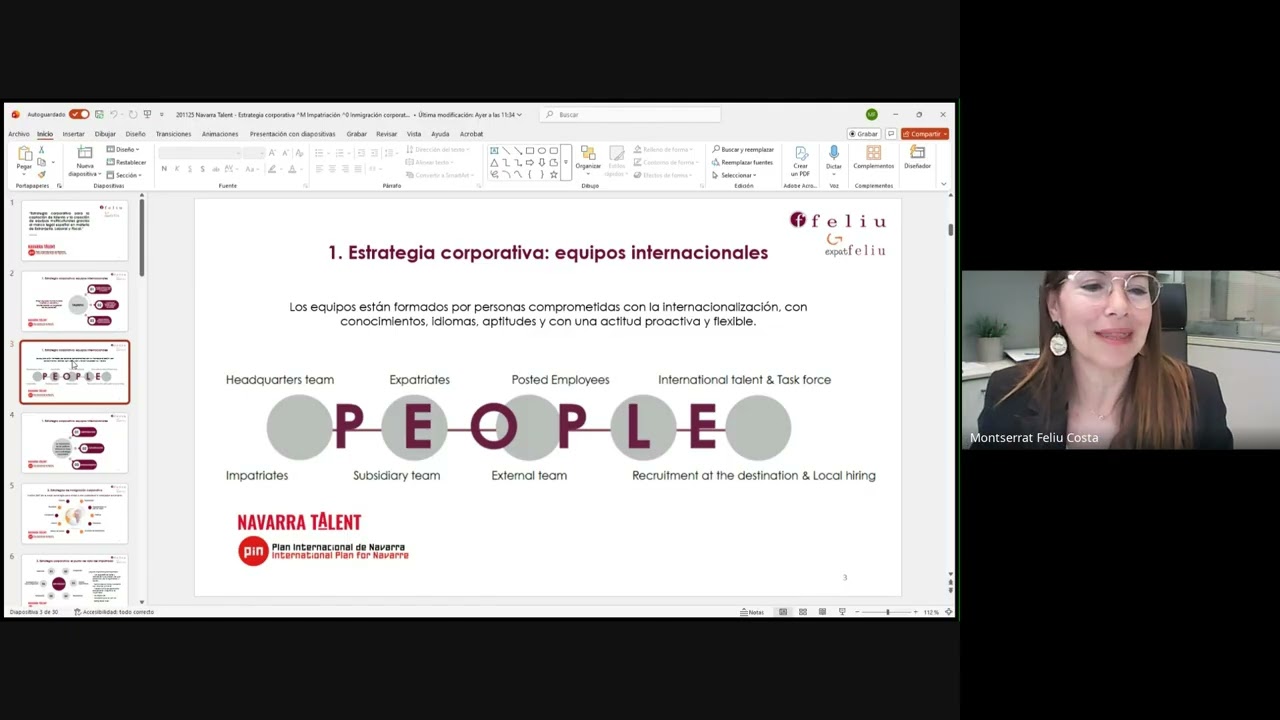Adjust the zoom slider in status bar
Viewport: 1280px width, 720px height.
pyautogui.click(x=887, y=612)
